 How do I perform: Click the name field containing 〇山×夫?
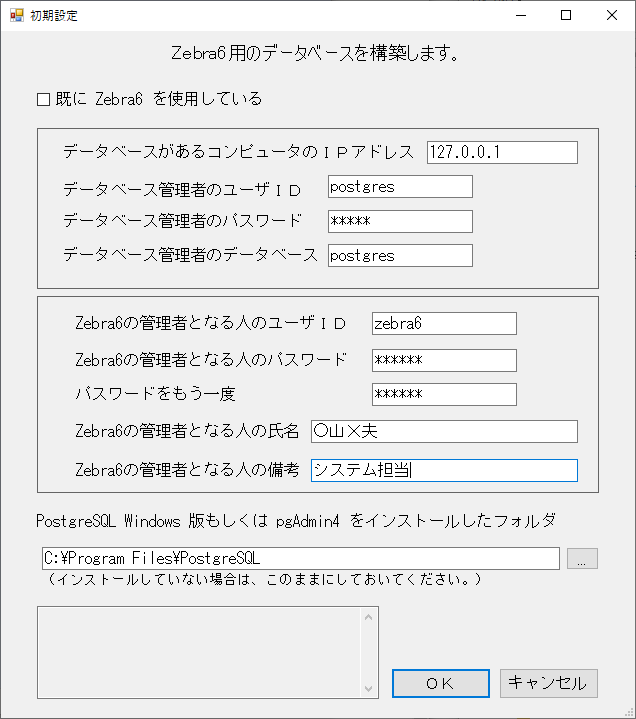444,431
